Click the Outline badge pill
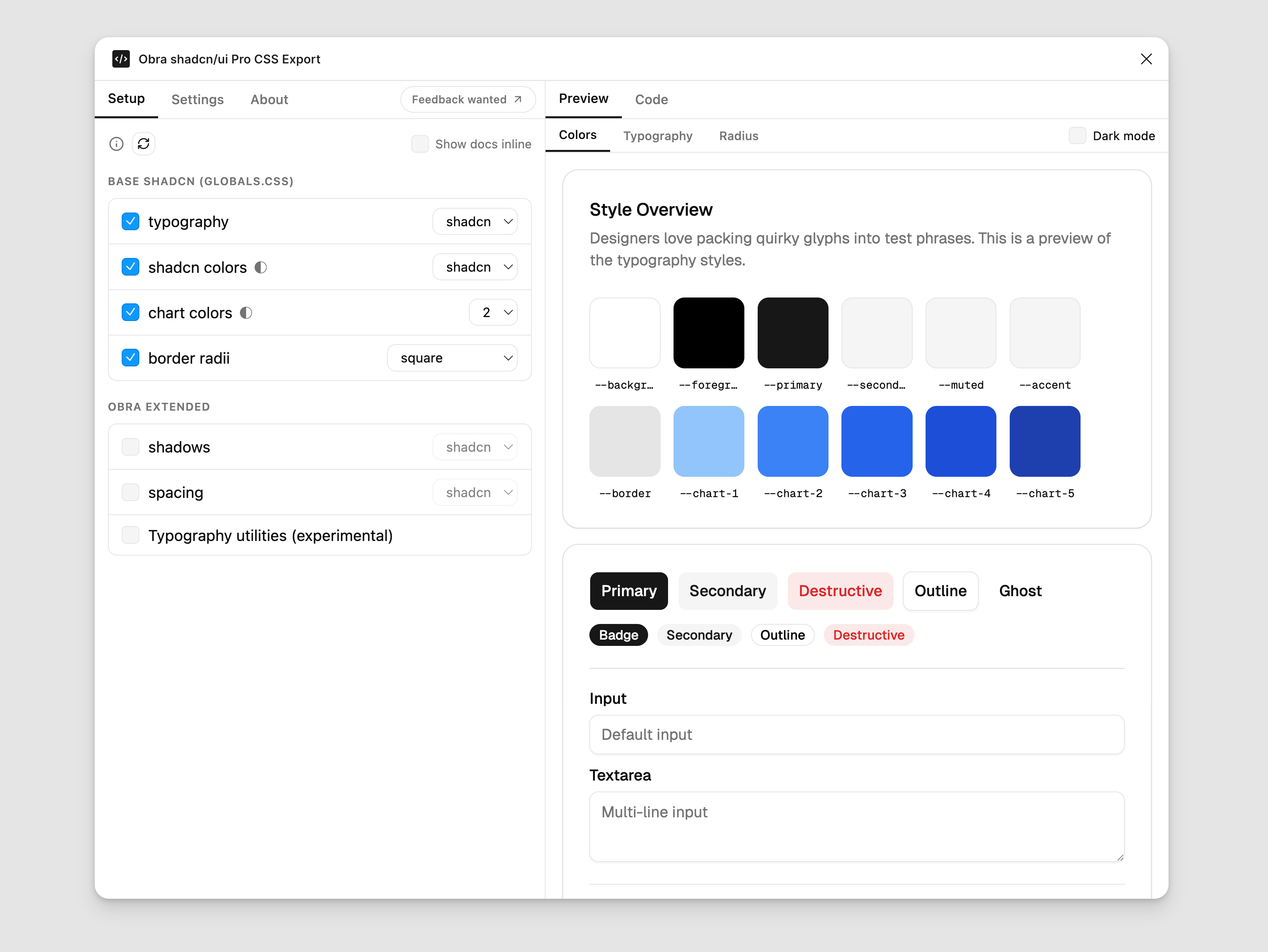This screenshot has height=952, width=1268. point(782,635)
